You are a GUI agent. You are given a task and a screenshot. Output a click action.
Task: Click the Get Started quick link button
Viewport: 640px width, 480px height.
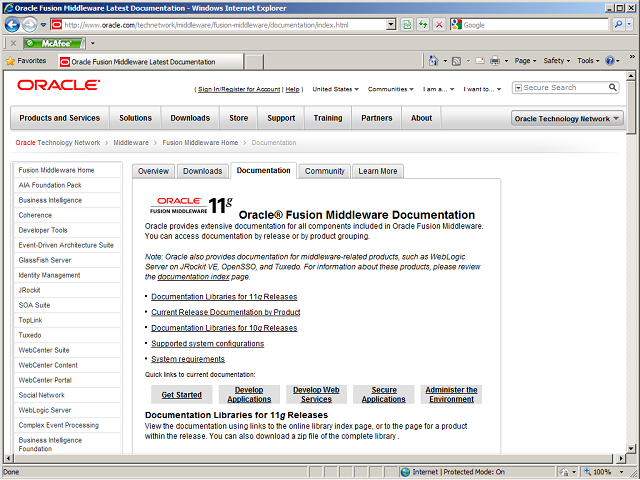pos(182,394)
